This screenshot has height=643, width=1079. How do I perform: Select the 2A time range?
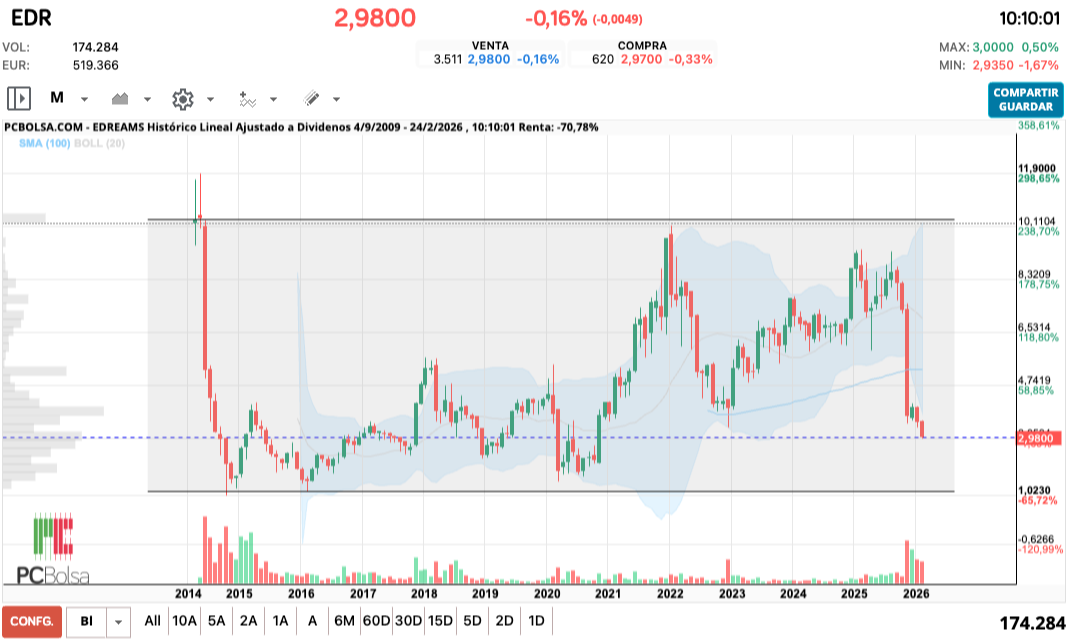pos(248,621)
